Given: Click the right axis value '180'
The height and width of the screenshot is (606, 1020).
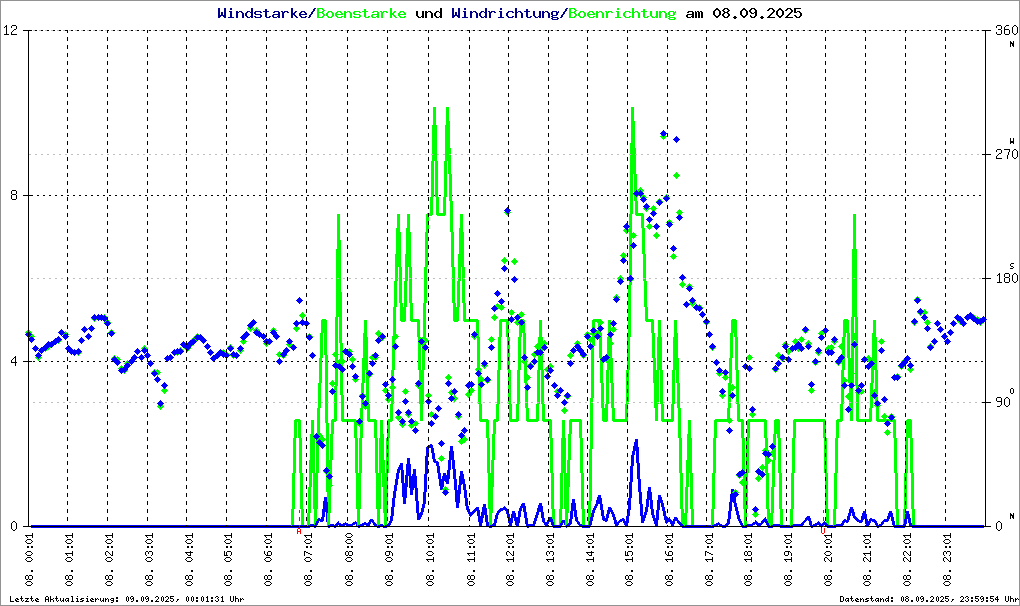Looking at the screenshot, I should tap(1006, 278).
